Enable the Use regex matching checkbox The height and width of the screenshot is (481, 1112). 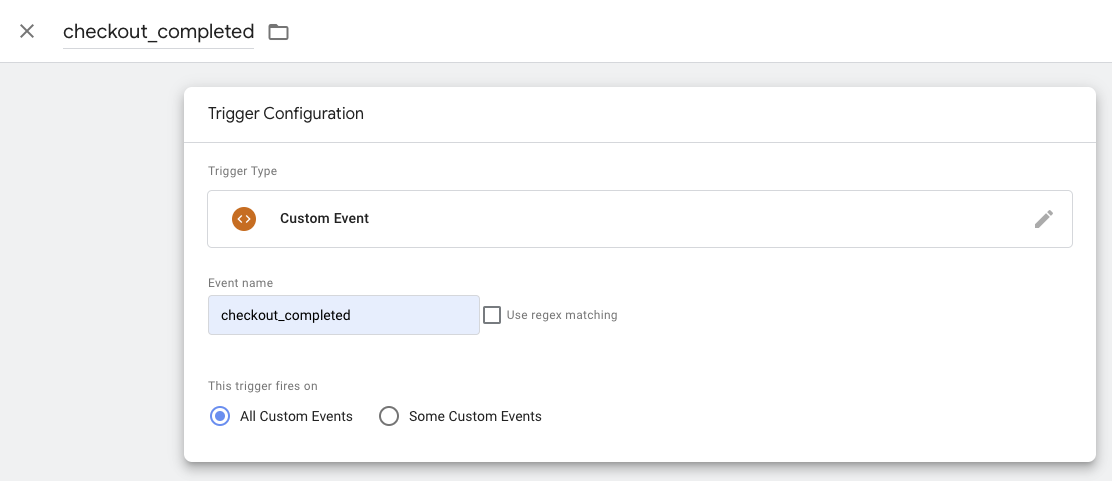[x=492, y=315]
